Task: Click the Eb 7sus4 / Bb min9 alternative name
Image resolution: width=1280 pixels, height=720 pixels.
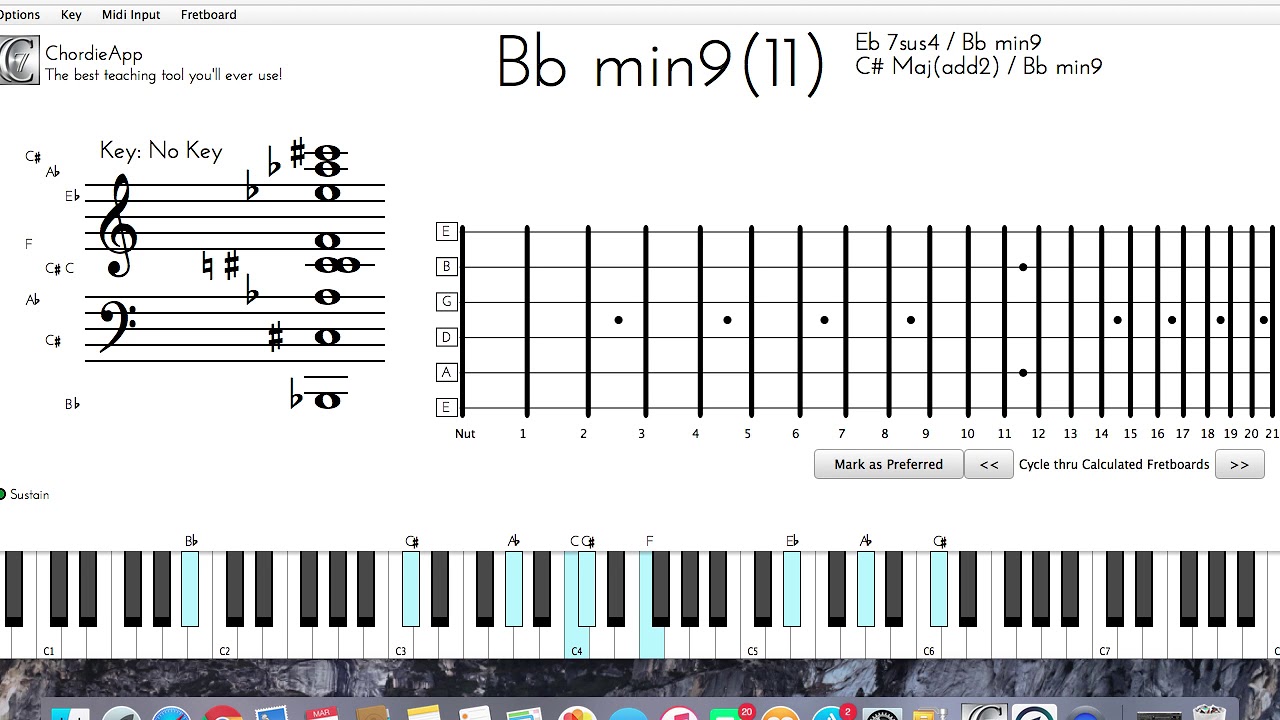Action: [948, 43]
